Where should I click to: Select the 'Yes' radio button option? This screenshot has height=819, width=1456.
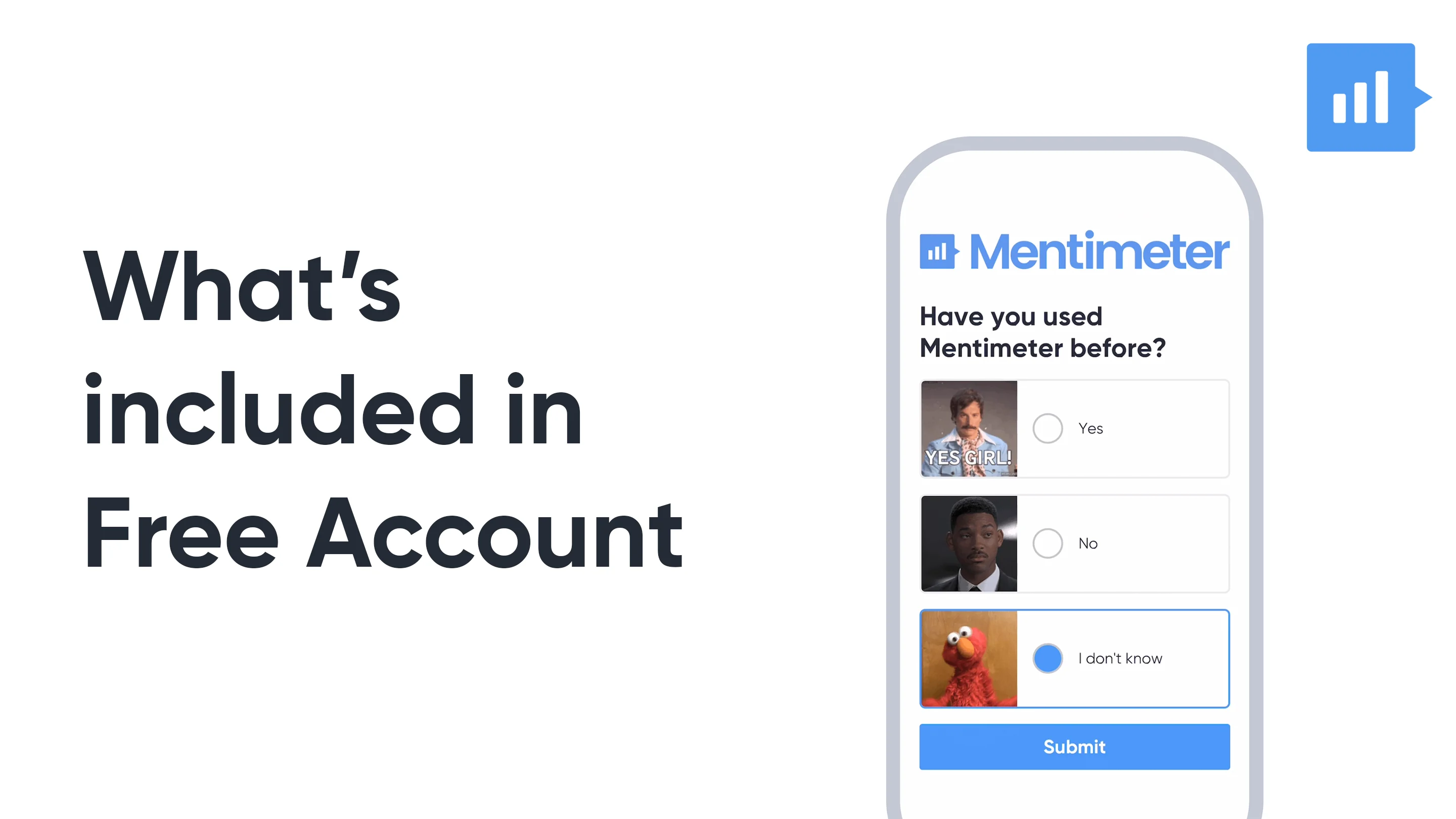point(1047,428)
